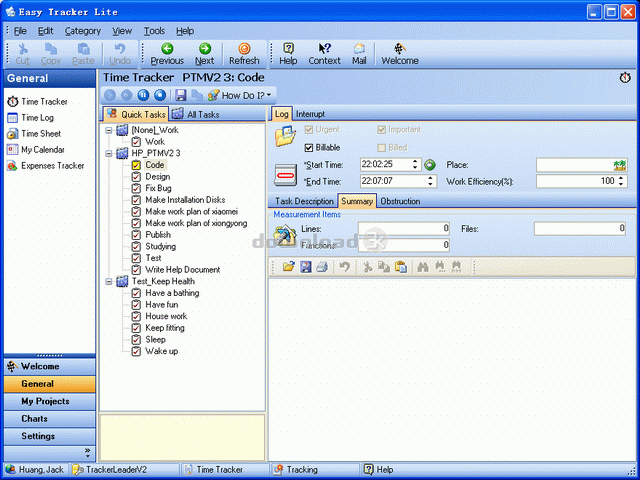Switch to the Obstruction tab
640x480 pixels.
tap(400, 201)
